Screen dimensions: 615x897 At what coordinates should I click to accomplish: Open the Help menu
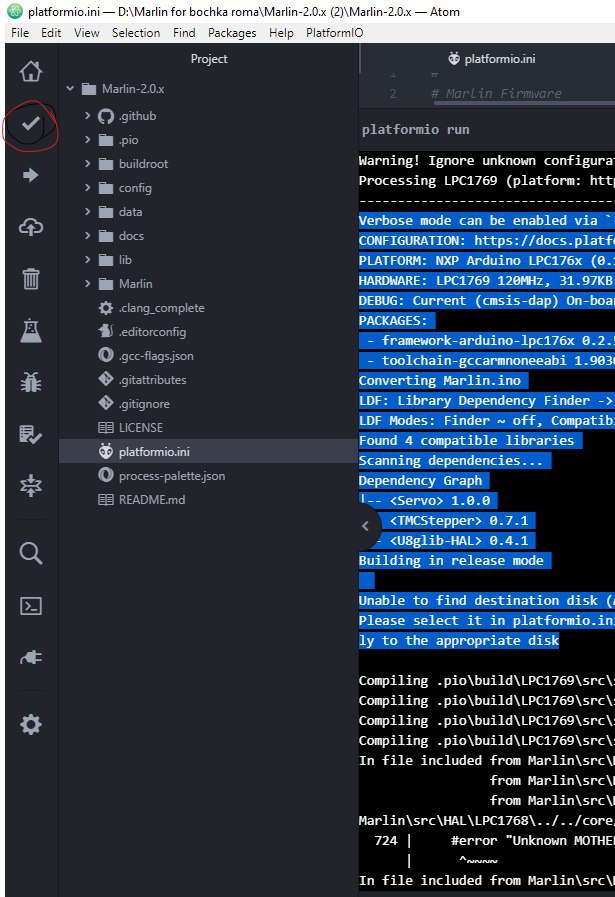tap(281, 33)
